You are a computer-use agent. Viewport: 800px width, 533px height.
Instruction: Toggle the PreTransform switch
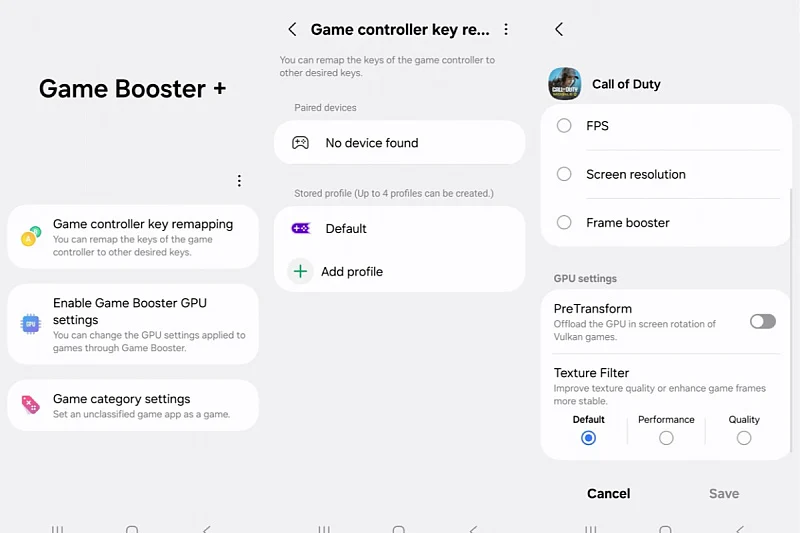[763, 321]
